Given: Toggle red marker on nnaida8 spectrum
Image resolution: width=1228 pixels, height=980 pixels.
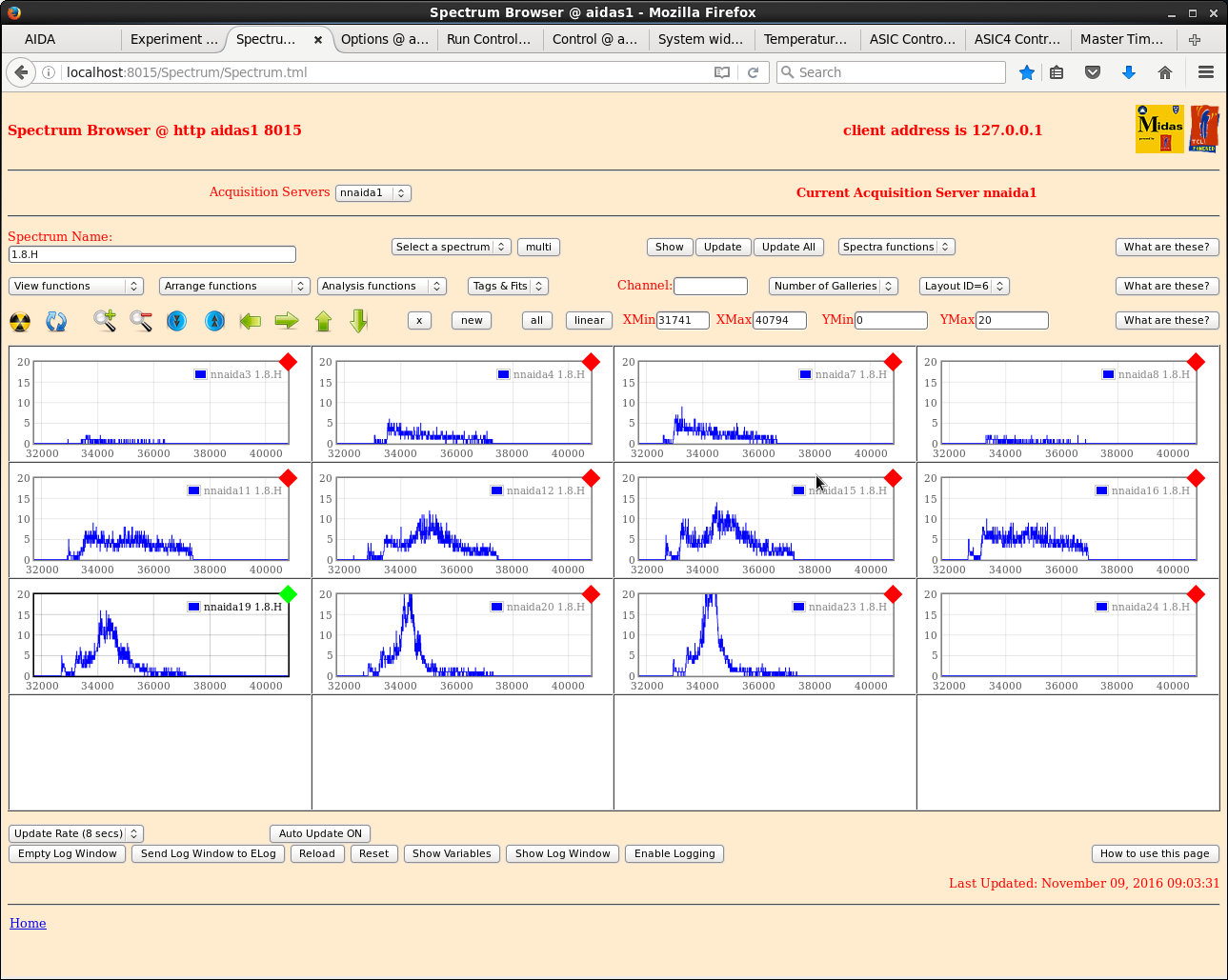Looking at the screenshot, I should tap(1196, 362).
